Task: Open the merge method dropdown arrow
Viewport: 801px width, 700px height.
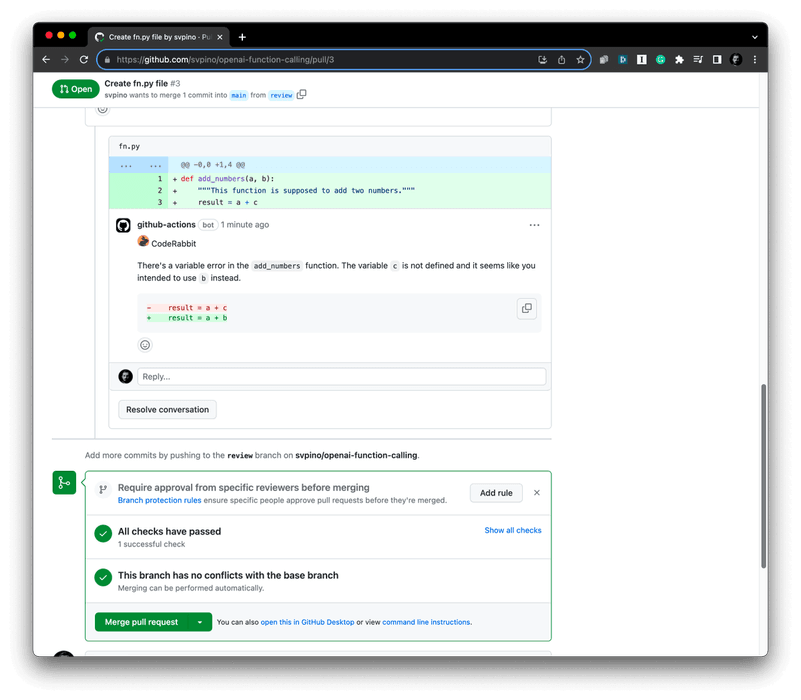Action: (200, 622)
